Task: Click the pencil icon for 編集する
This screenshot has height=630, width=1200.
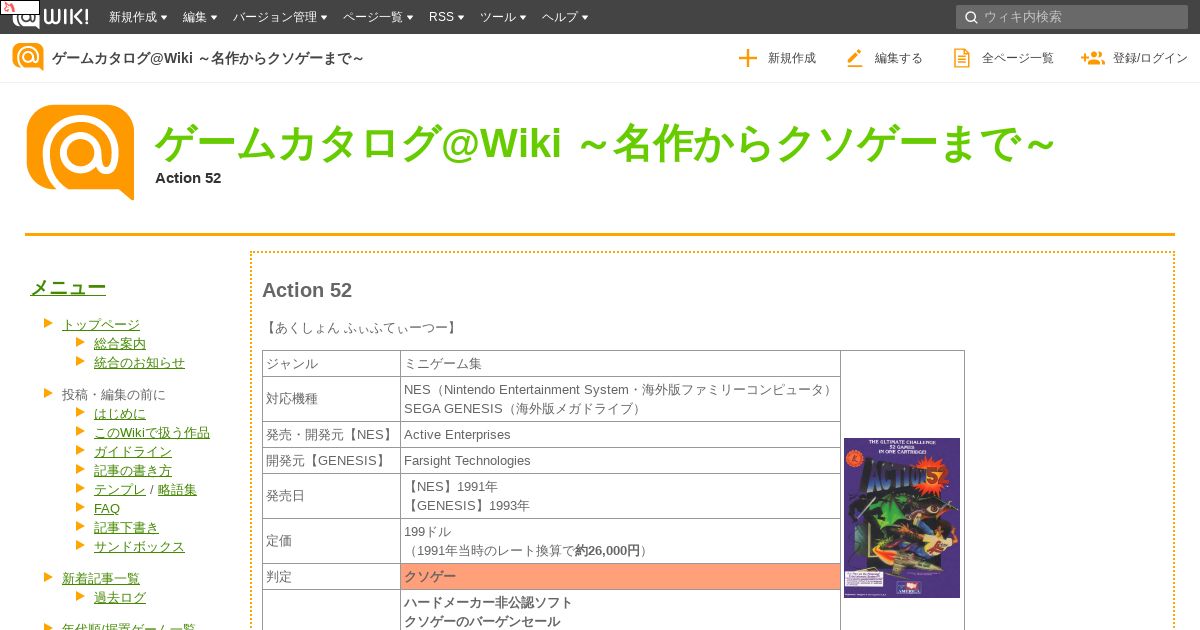Action: pos(854,58)
